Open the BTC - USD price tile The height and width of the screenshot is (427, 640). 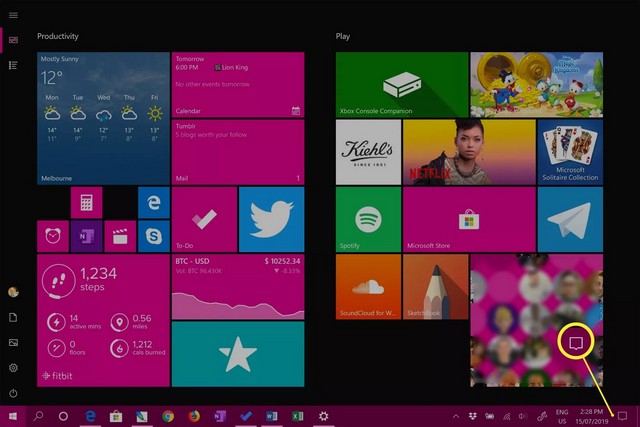point(238,287)
